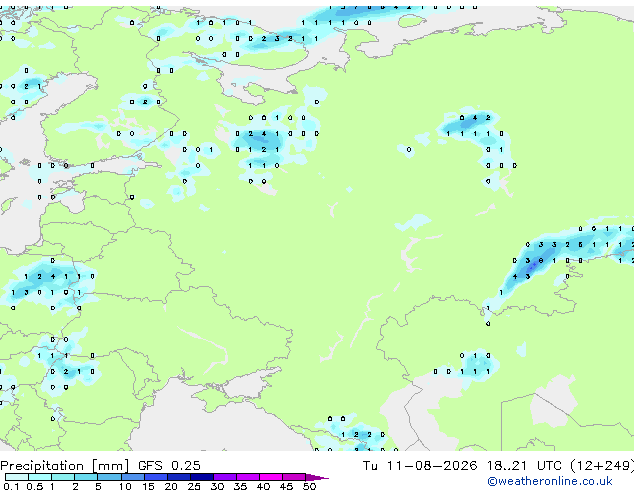Select the 45–50 mm legend swatch
The image size is (634, 490).
(x=294, y=477)
